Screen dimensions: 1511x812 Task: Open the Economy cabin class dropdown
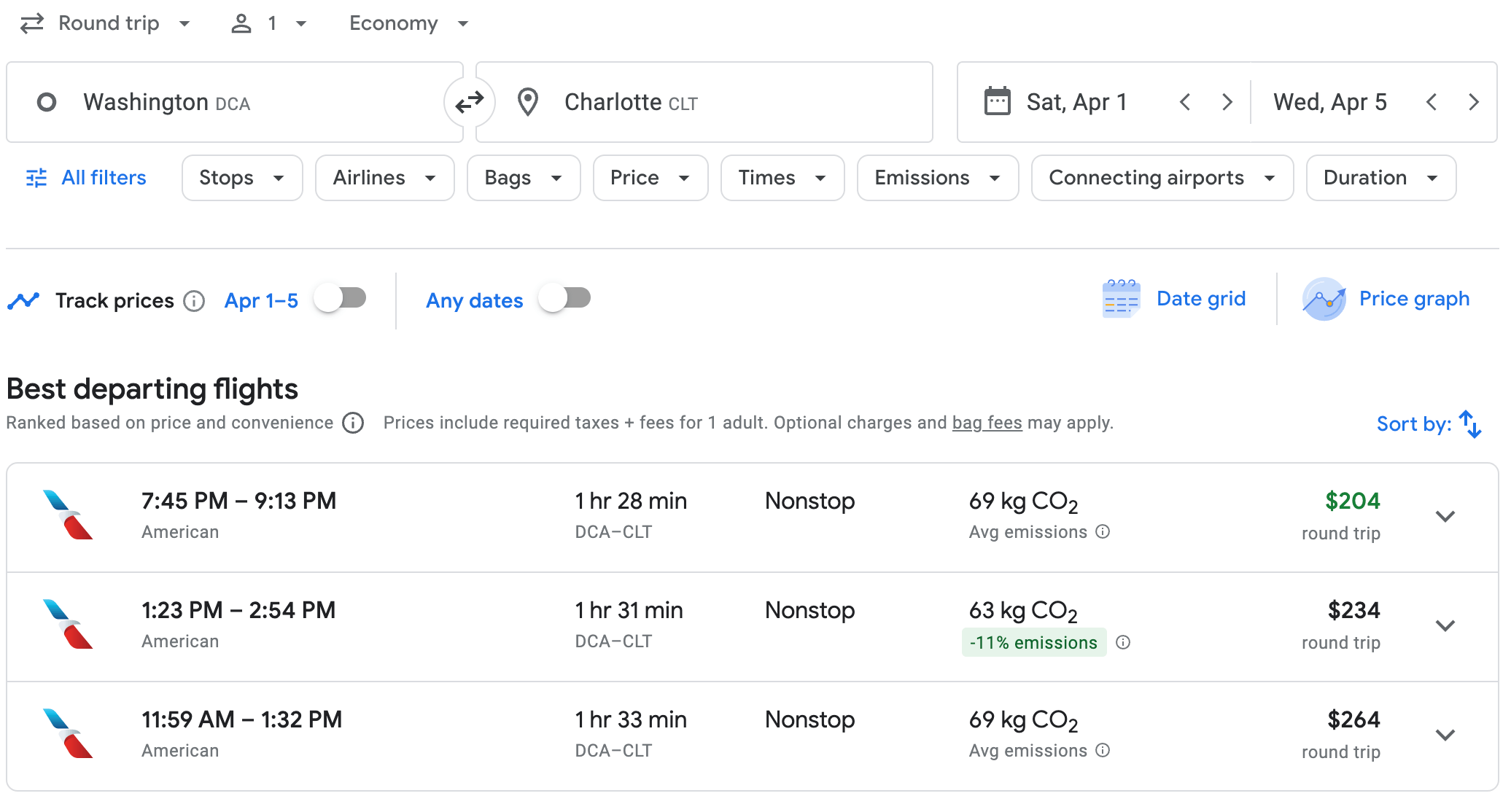point(408,23)
